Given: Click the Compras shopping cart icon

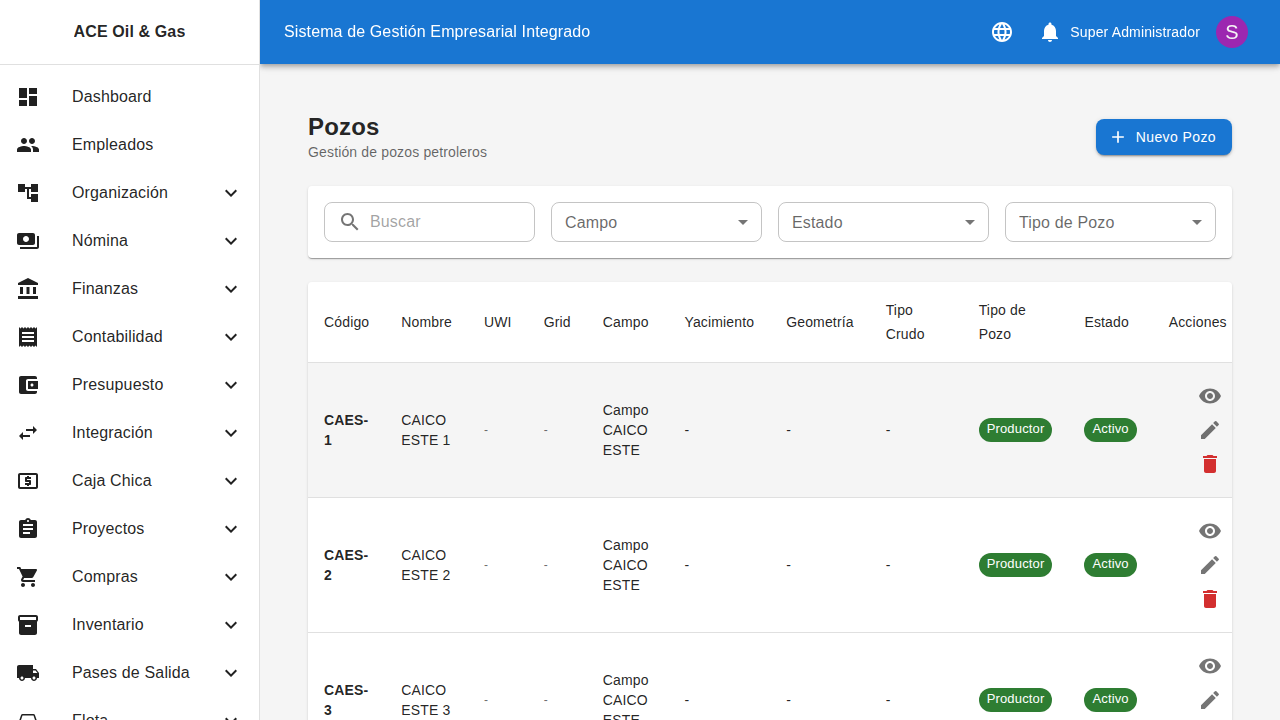Looking at the screenshot, I should 28,577.
